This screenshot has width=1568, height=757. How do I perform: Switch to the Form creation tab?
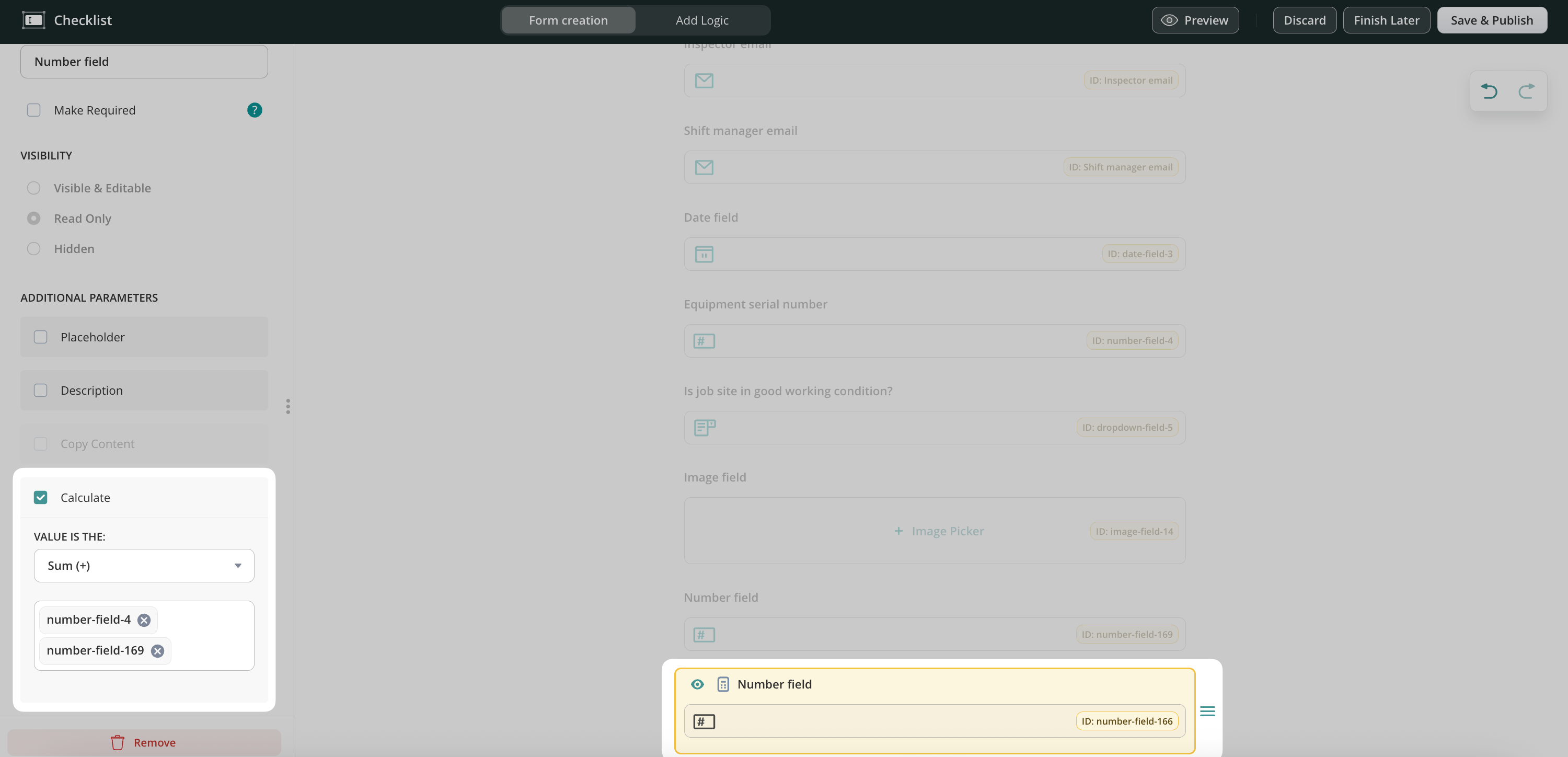568,20
